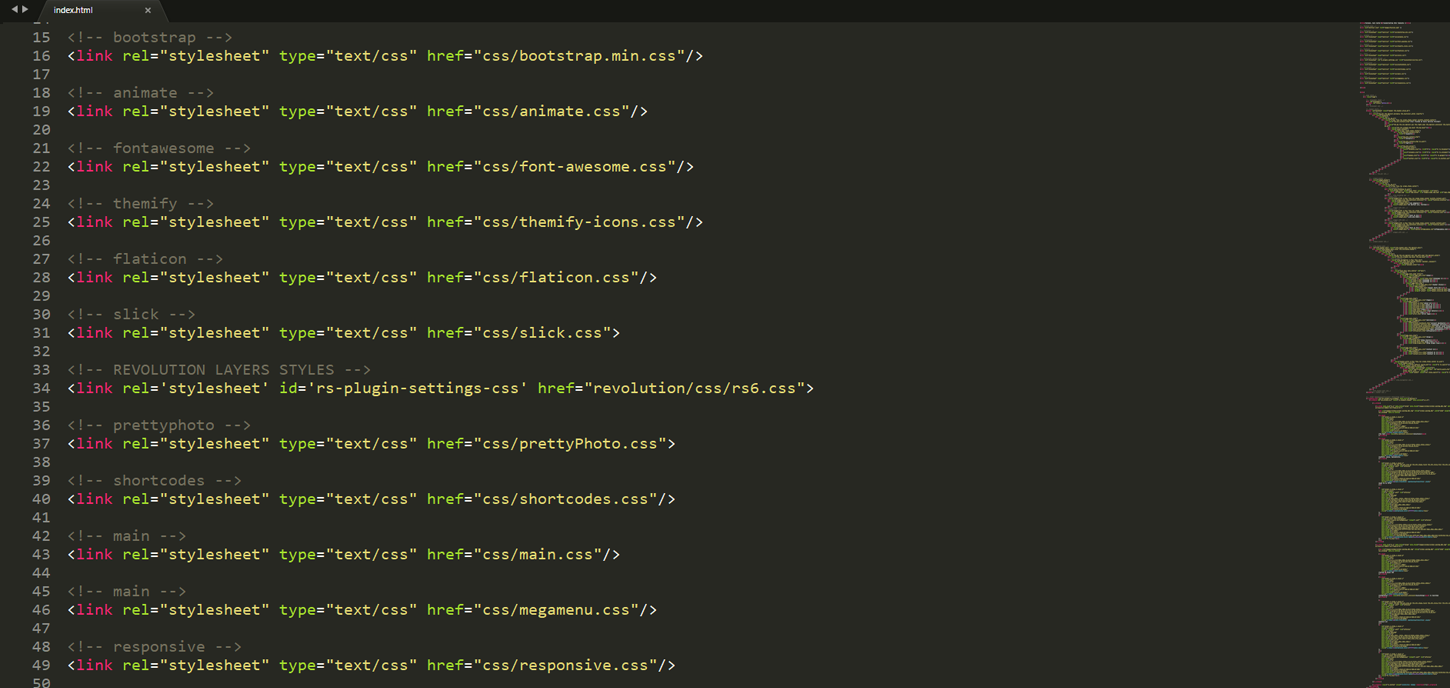Image resolution: width=1450 pixels, height=688 pixels.
Task: Click the fontawesome comment line
Action: point(159,148)
